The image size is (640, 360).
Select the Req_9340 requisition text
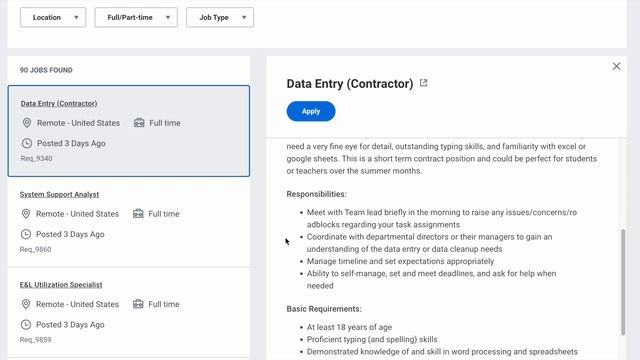coord(36,158)
